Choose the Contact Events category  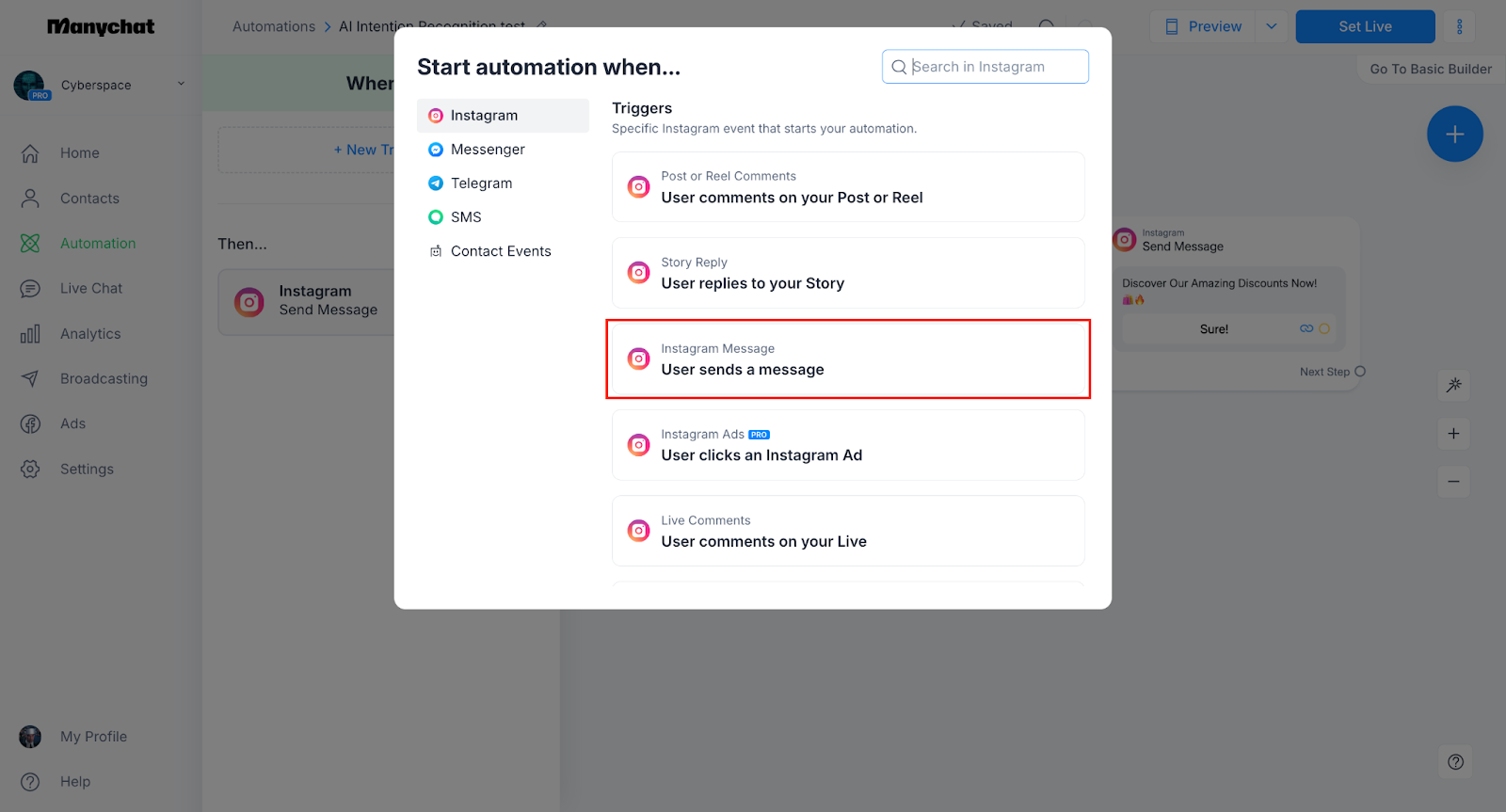pyautogui.click(x=501, y=251)
